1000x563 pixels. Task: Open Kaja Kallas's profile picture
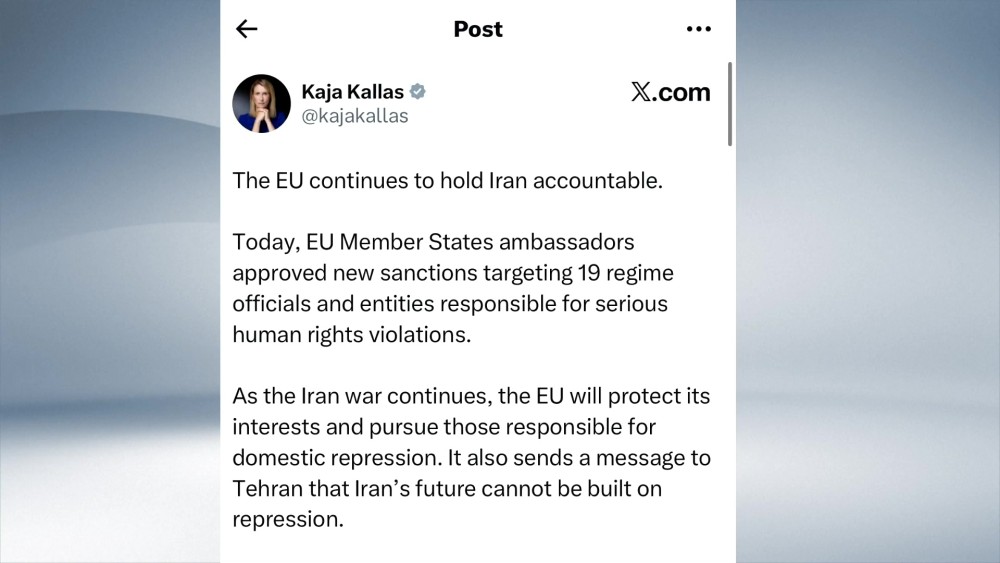(262, 103)
